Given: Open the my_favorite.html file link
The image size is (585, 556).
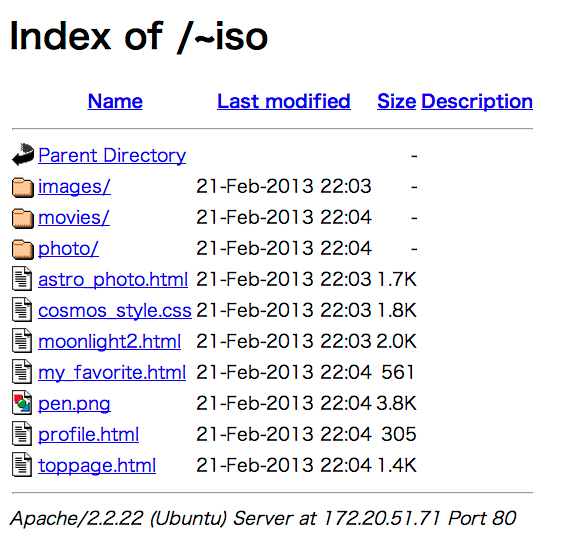Looking at the screenshot, I should coord(112,372).
